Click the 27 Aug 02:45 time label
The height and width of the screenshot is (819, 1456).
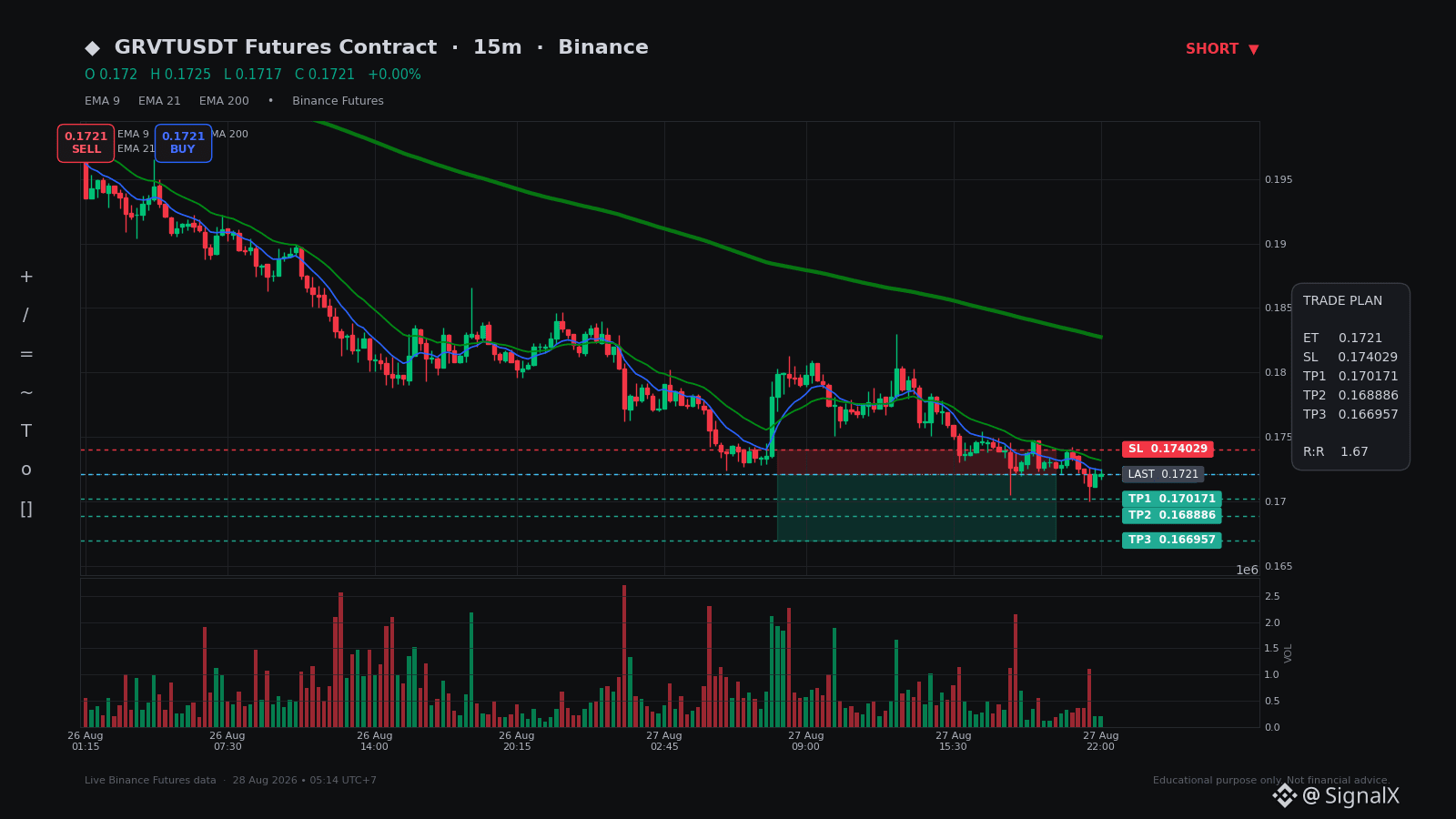664,742
